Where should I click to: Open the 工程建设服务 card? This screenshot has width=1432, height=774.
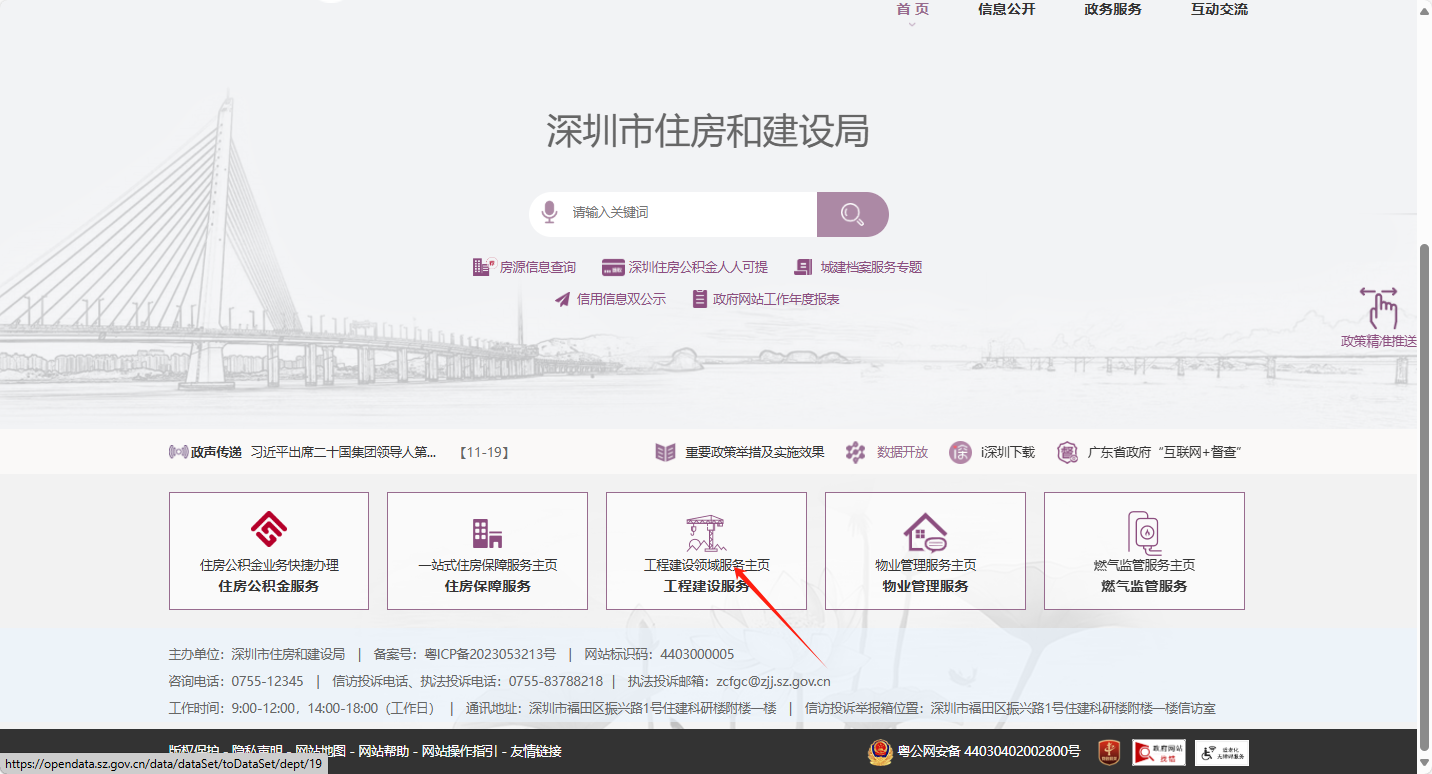(706, 551)
